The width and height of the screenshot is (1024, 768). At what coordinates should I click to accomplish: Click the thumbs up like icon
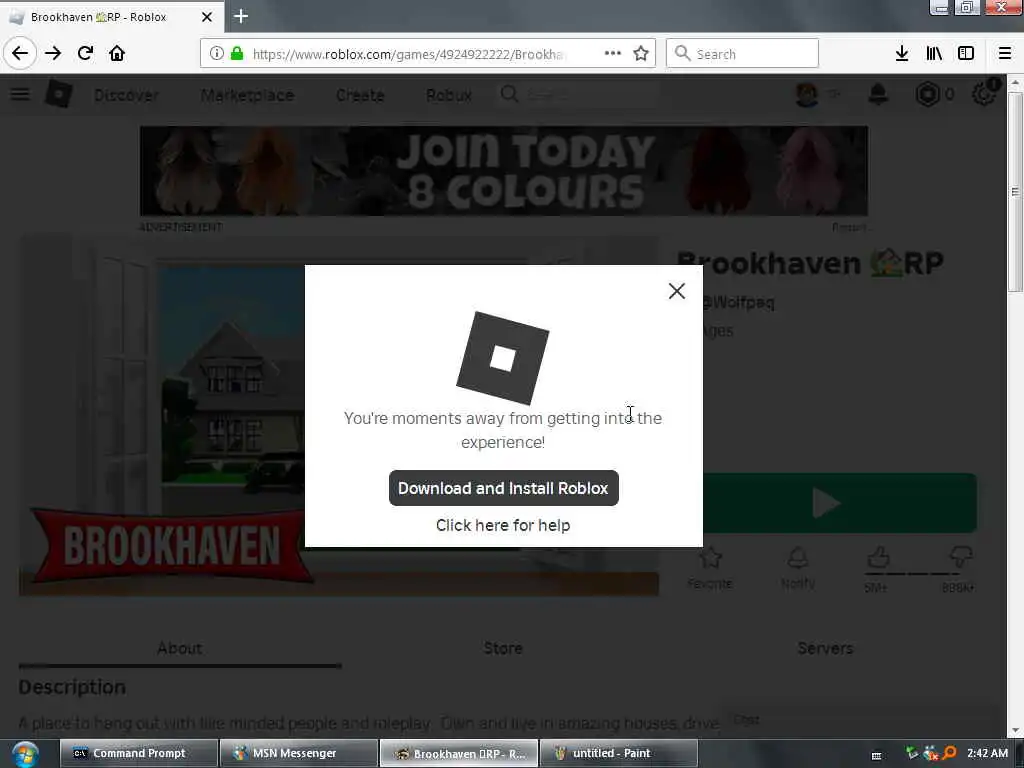click(x=878, y=559)
